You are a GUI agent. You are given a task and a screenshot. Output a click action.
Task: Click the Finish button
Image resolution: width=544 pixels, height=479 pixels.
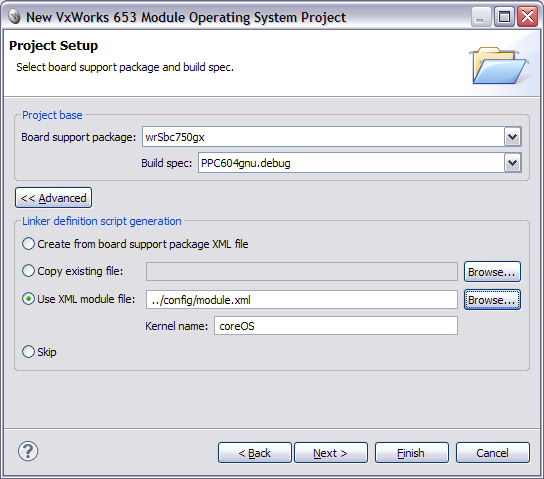pyautogui.click(x=411, y=453)
